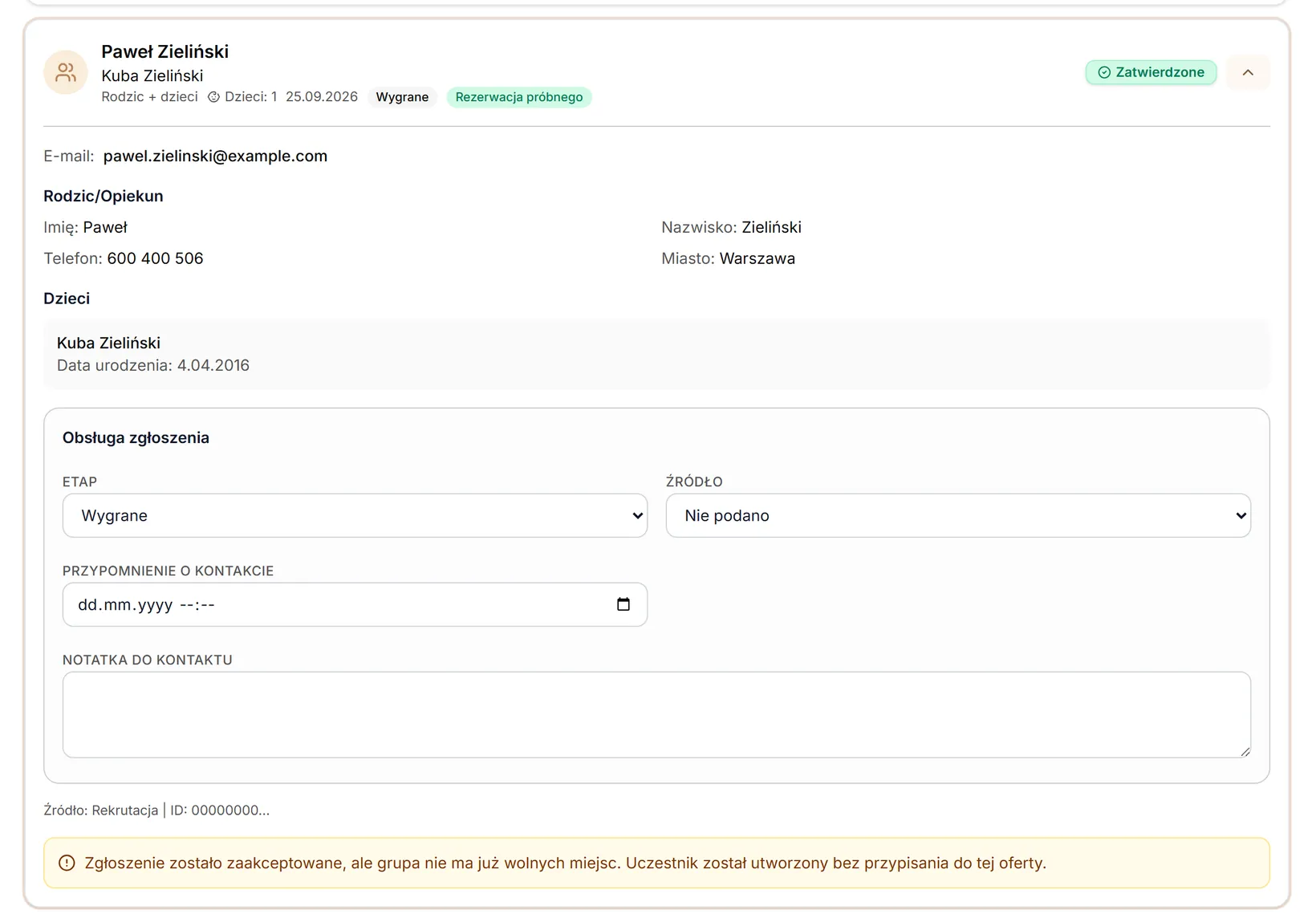Click the Obsługa zgłoszenia section title
The image size is (1316, 914).
tap(136, 437)
